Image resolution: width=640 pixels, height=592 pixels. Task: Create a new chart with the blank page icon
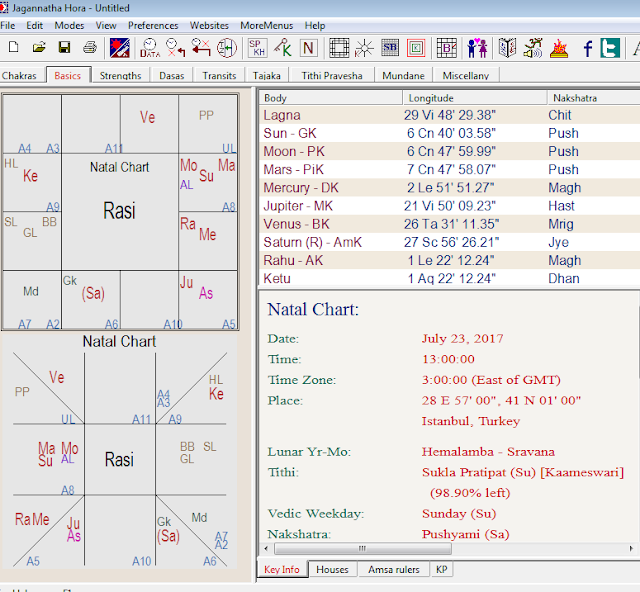pos(13,47)
